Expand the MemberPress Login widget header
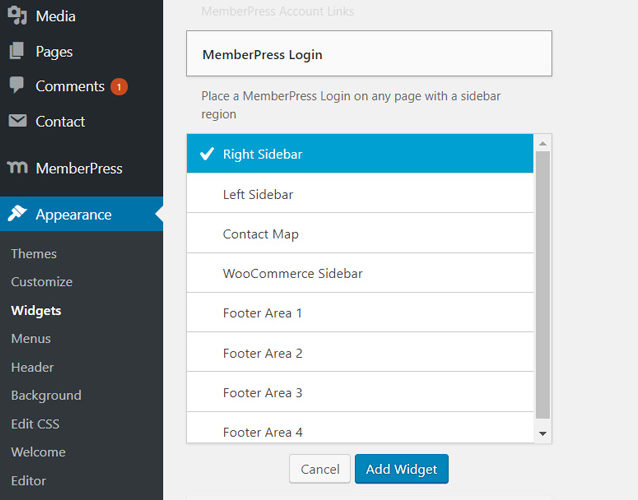Viewport: 638px width, 500px height. (369, 54)
